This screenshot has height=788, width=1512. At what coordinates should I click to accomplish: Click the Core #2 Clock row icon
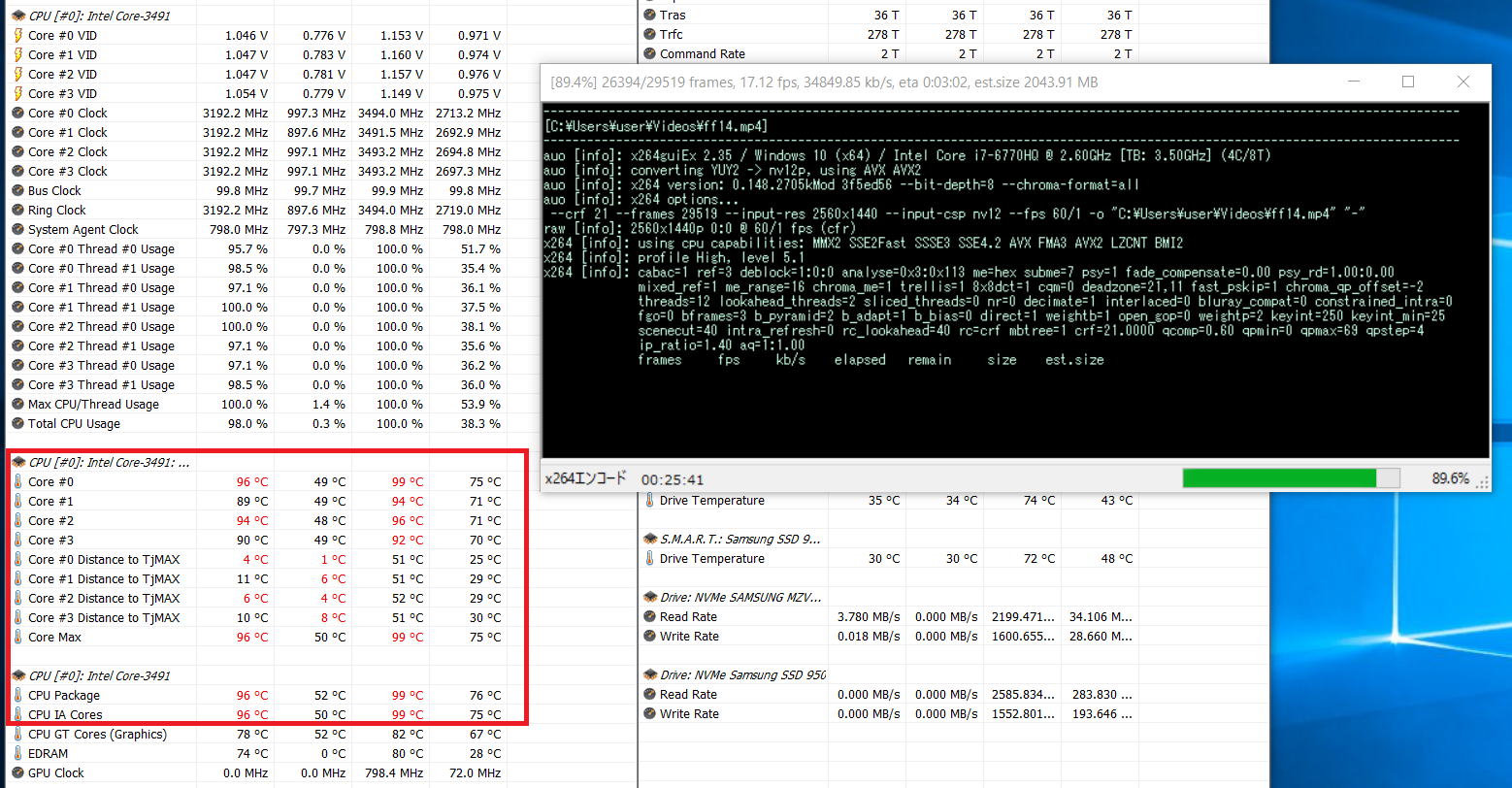(17, 151)
